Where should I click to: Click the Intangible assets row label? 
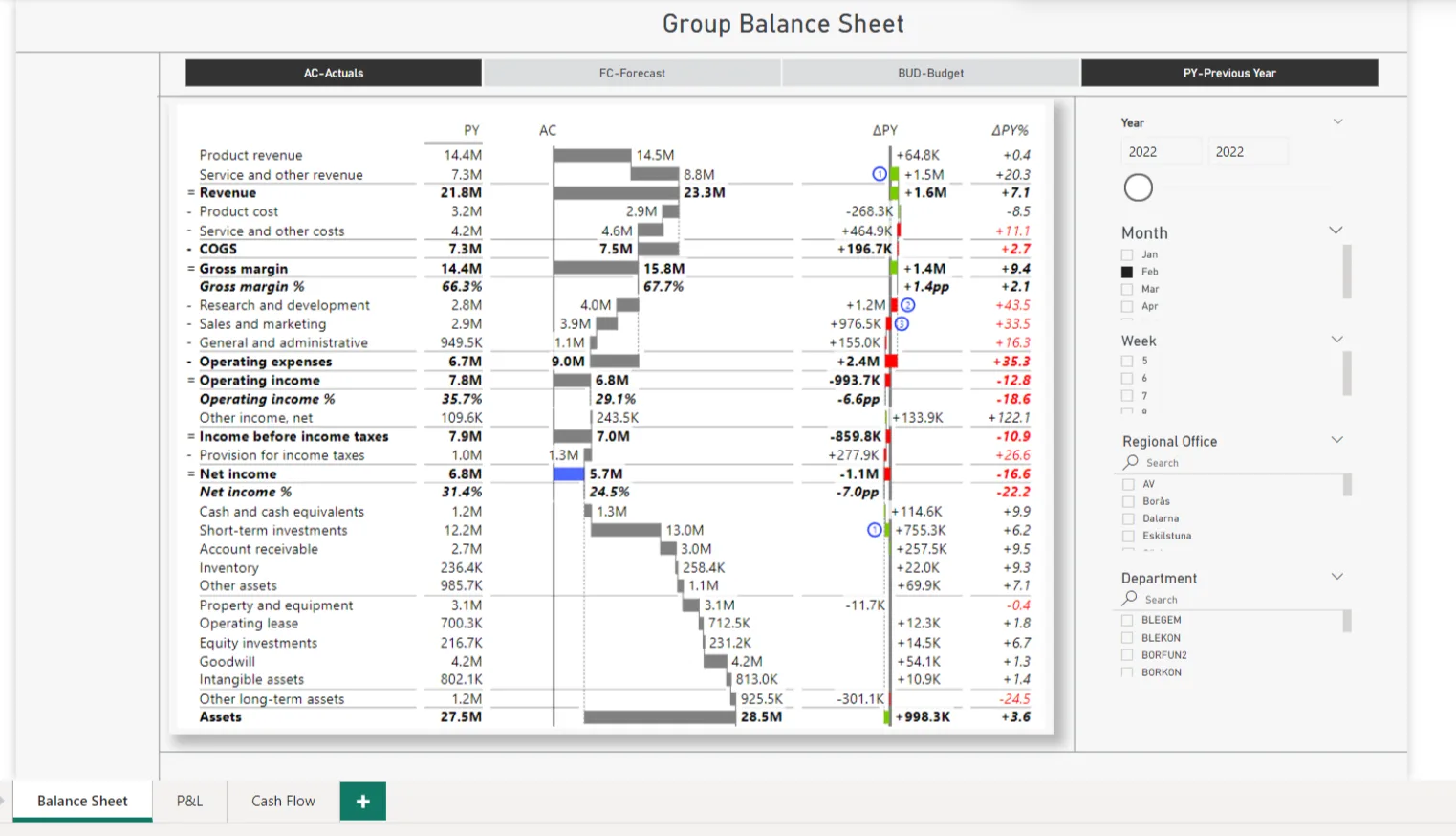point(251,679)
